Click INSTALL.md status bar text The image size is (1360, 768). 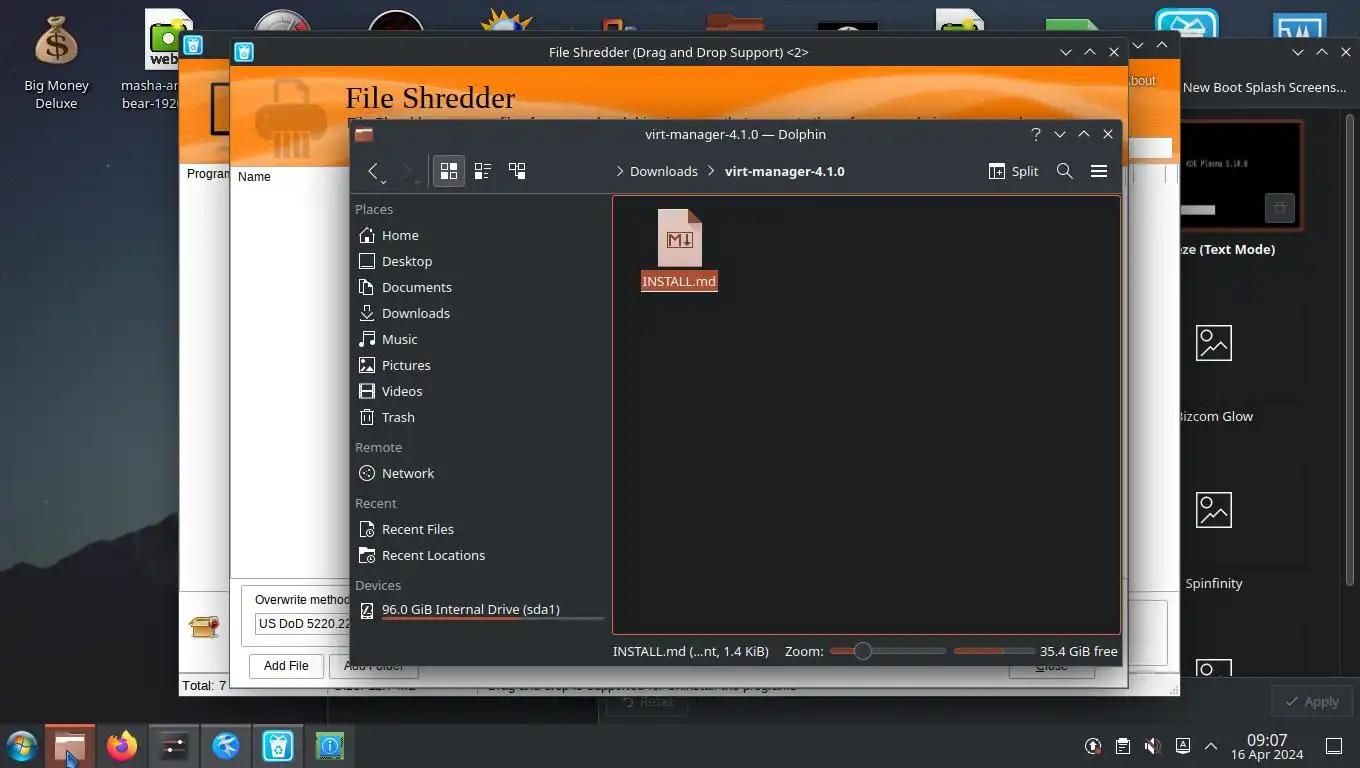(691, 651)
